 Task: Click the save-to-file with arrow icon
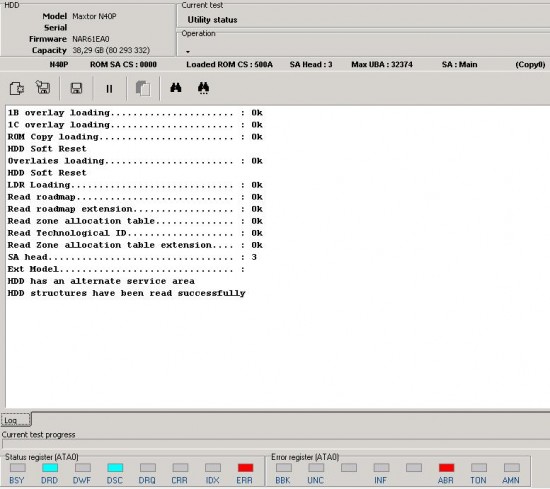pyautogui.click(x=43, y=88)
